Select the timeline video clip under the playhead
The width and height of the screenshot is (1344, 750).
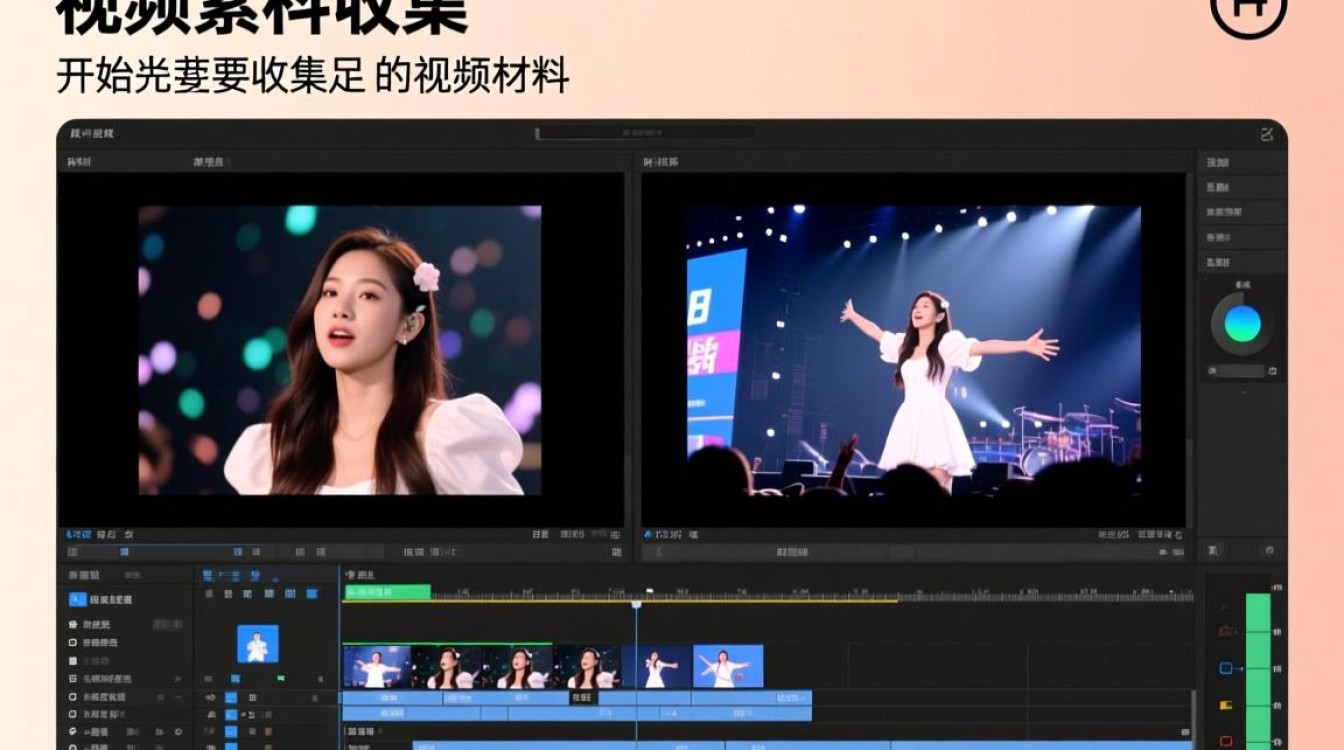[657, 667]
